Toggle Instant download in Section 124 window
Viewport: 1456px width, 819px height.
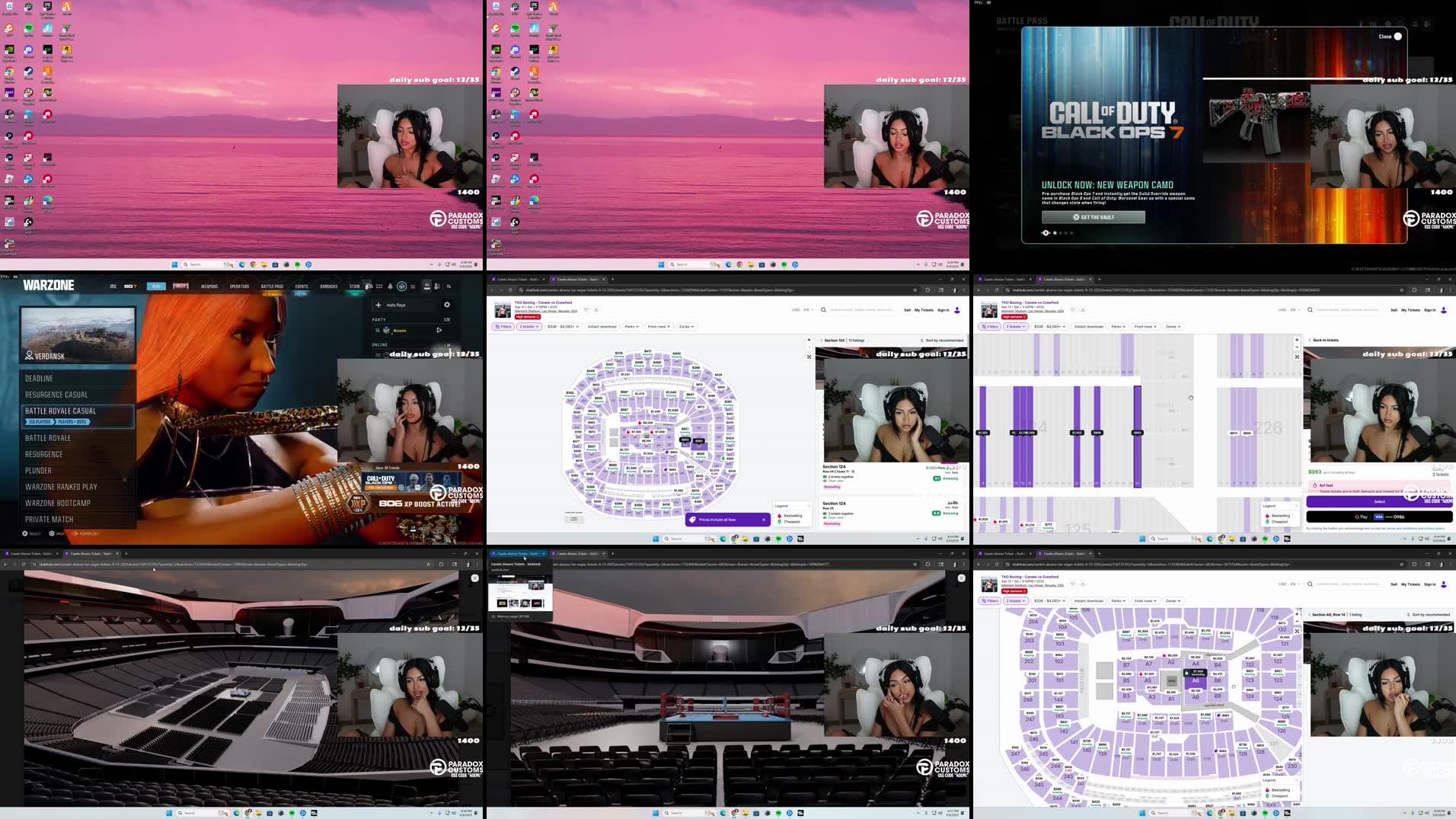click(x=602, y=326)
